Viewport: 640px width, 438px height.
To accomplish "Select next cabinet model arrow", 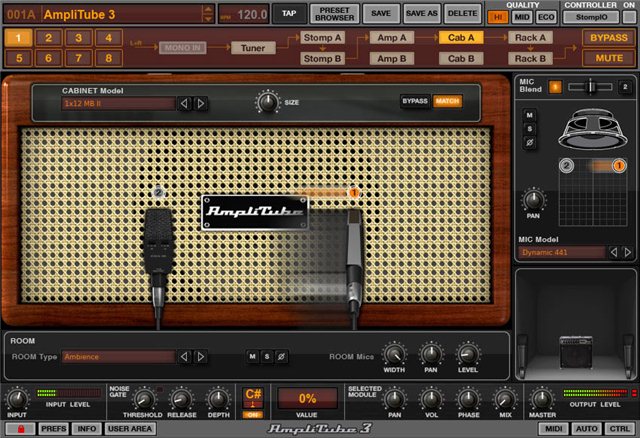I will coord(200,104).
